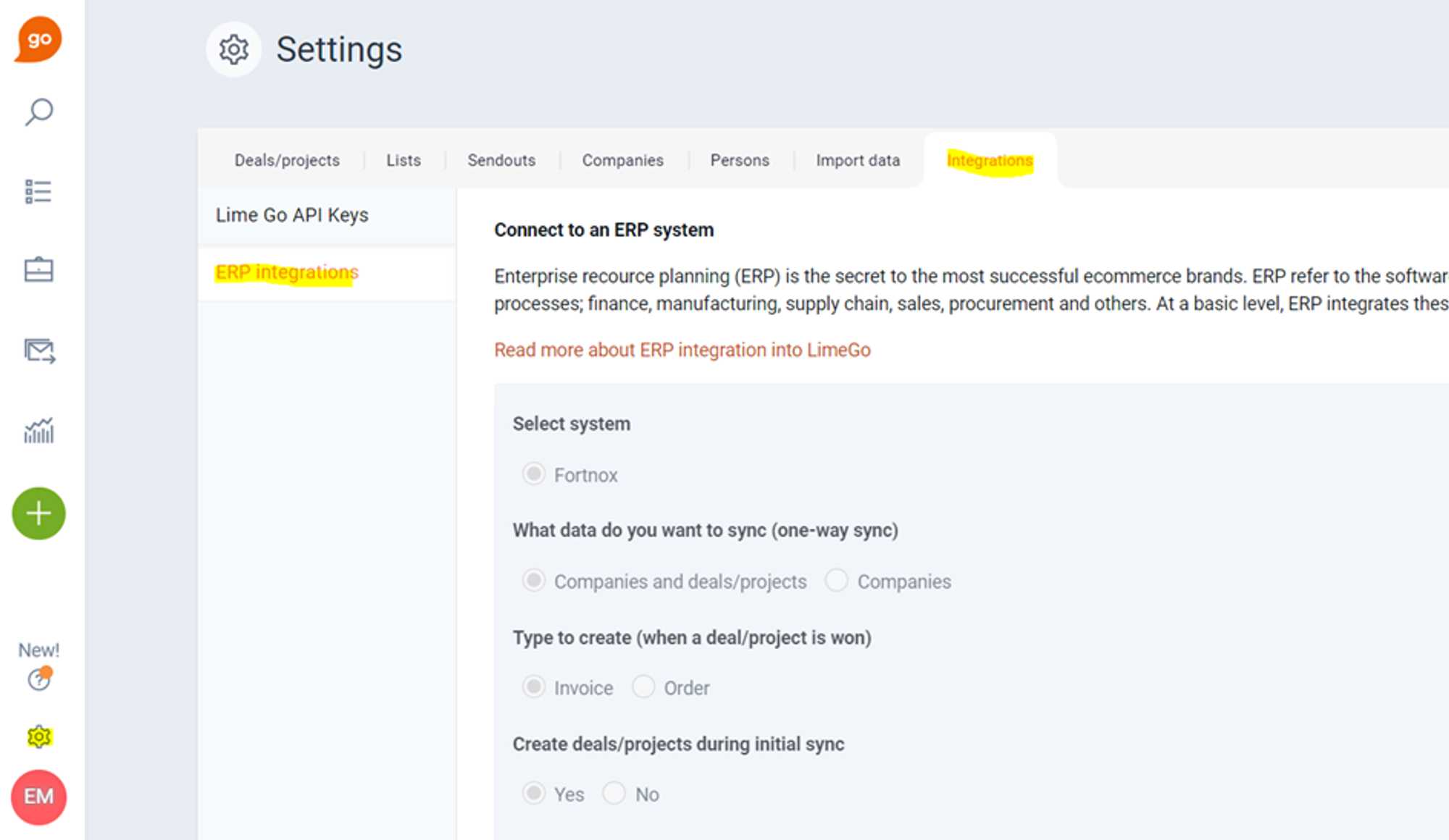Open Lime Go API Keys section
1449x840 pixels.
(327, 215)
